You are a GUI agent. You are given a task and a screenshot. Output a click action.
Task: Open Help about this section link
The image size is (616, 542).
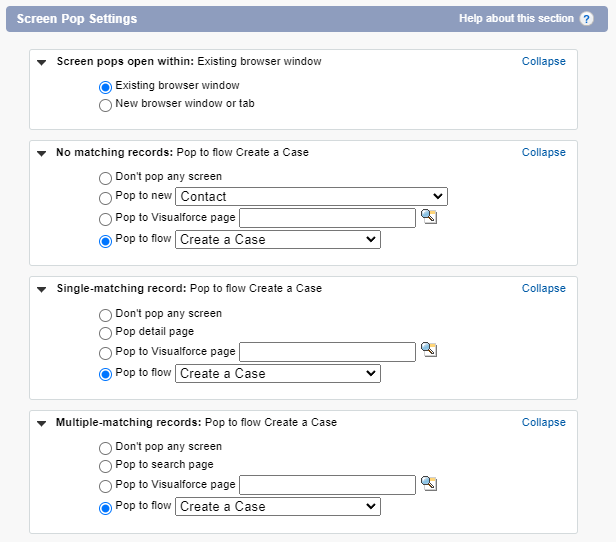pyautogui.click(x=516, y=18)
